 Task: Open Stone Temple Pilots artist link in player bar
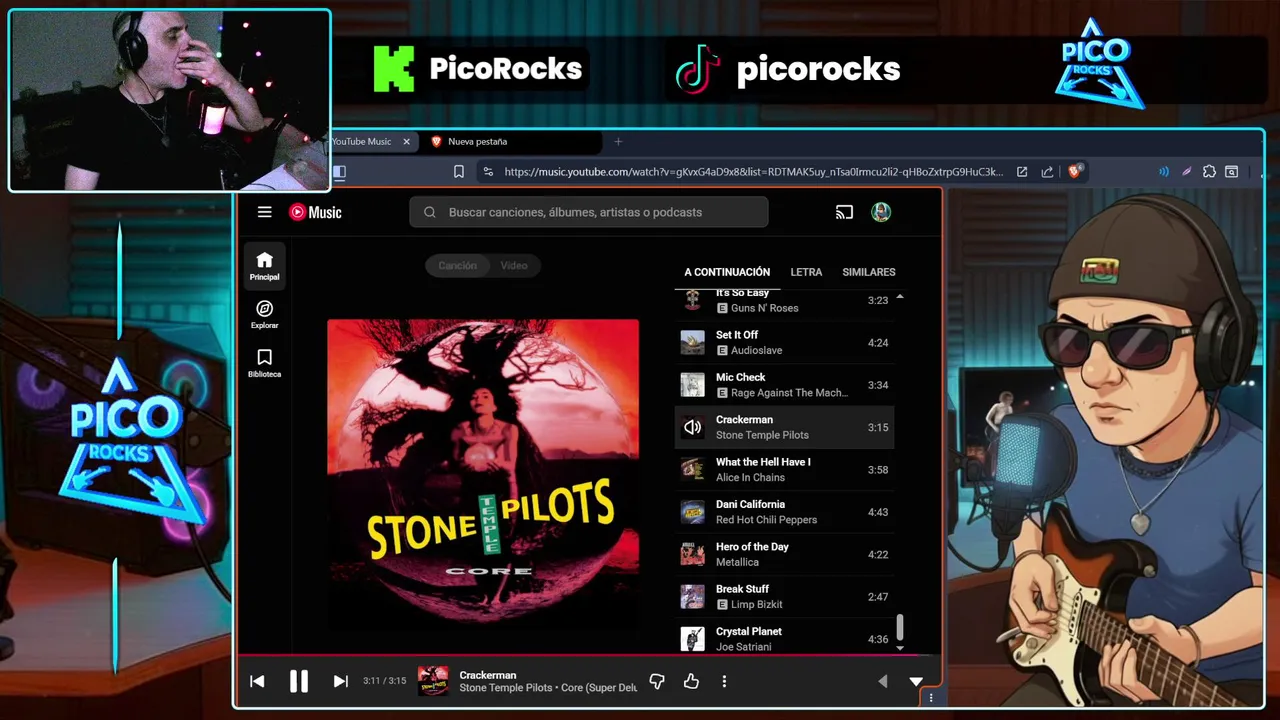[x=505, y=688]
